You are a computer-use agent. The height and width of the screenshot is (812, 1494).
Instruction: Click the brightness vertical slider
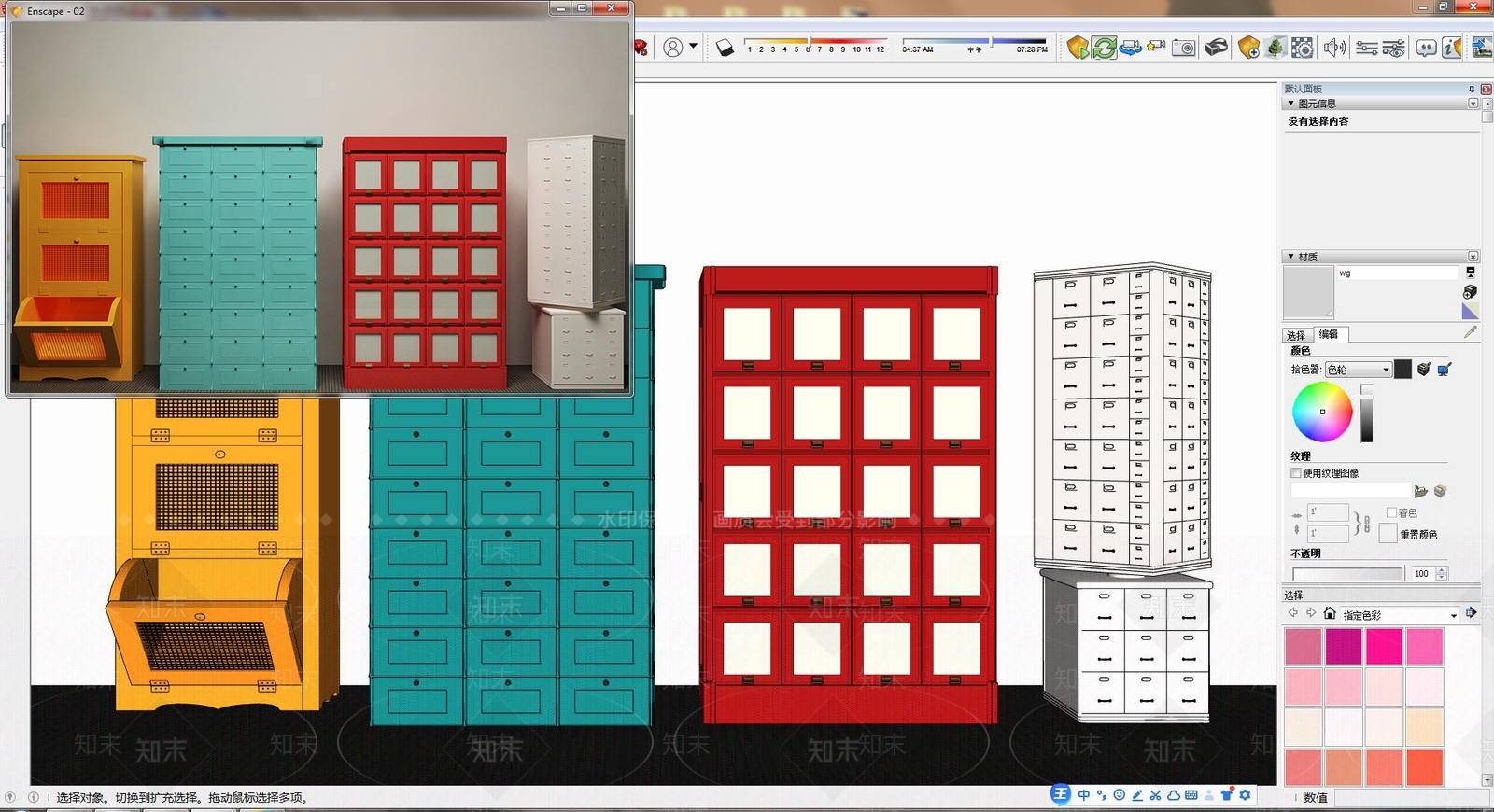[x=1367, y=413]
